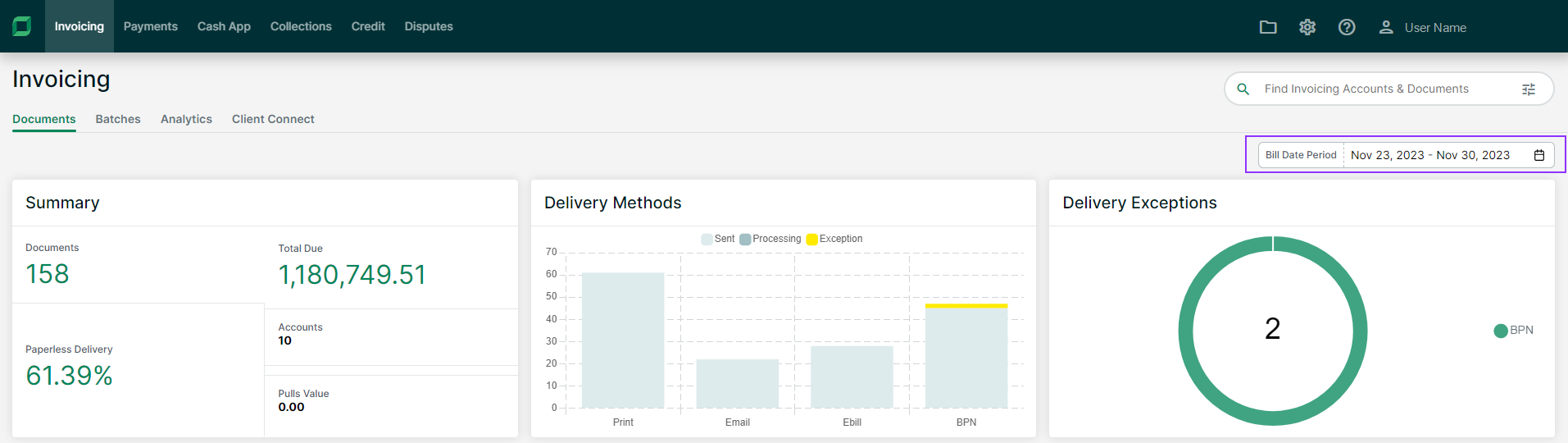1568x443 pixels.
Task: Click the BPN legend color dot
Action: pos(1501,331)
